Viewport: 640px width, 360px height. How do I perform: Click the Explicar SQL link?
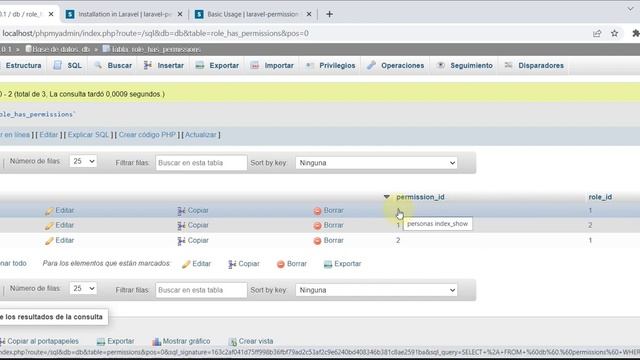(89, 135)
